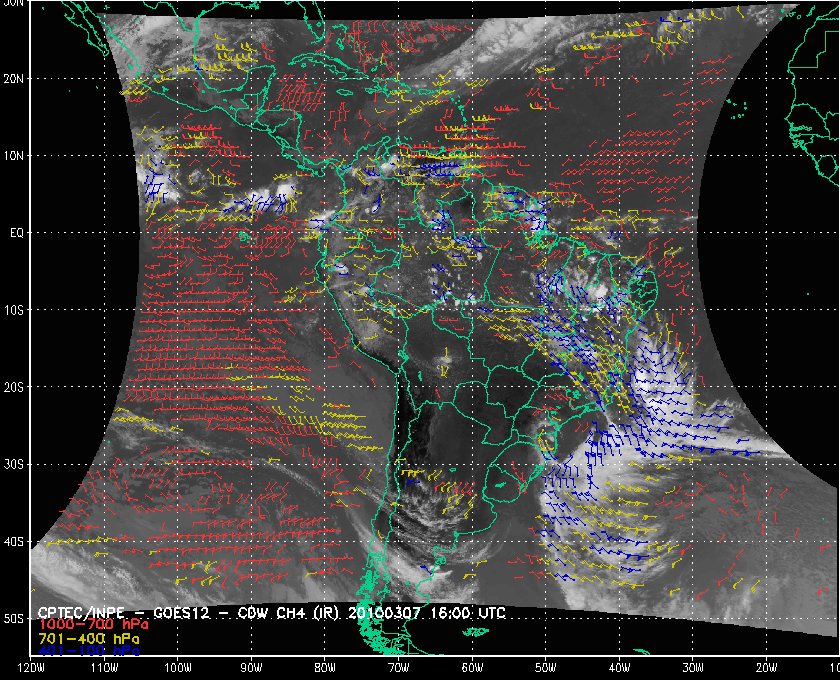Click the 100W longitude axis label
The image size is (840, 680).
pos(178,668)
